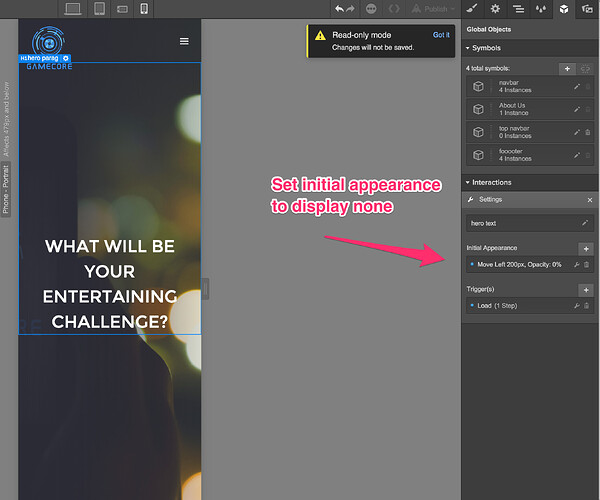The width and height of the screenshot is (600, 500).
Task: Switch to phone portrait view
Action: tap(144, 8)
